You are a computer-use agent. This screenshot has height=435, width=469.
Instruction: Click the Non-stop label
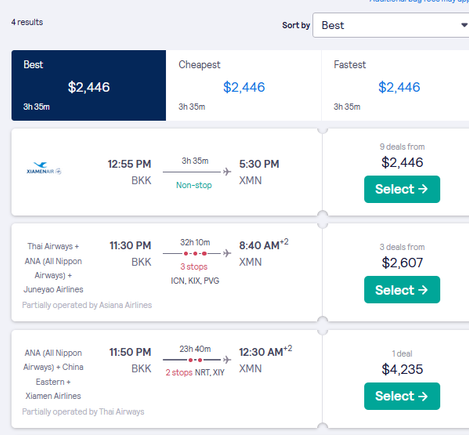coord(194,185)
